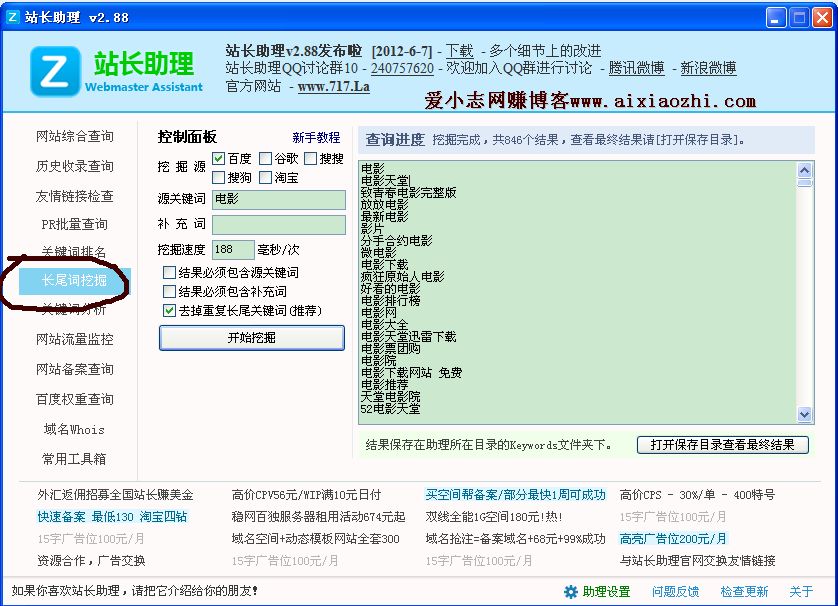
Task: Click the result row 电影天堂迅雷下载
Action: coord(409,337)
